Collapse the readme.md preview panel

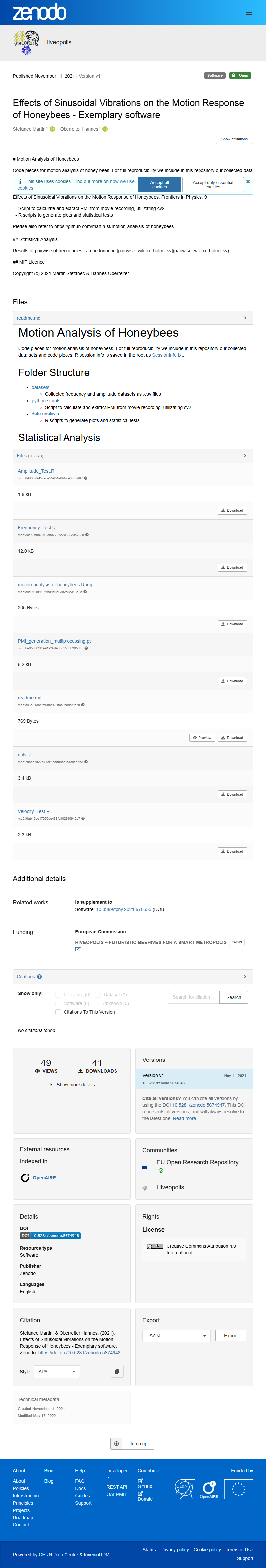coord(245,318)
